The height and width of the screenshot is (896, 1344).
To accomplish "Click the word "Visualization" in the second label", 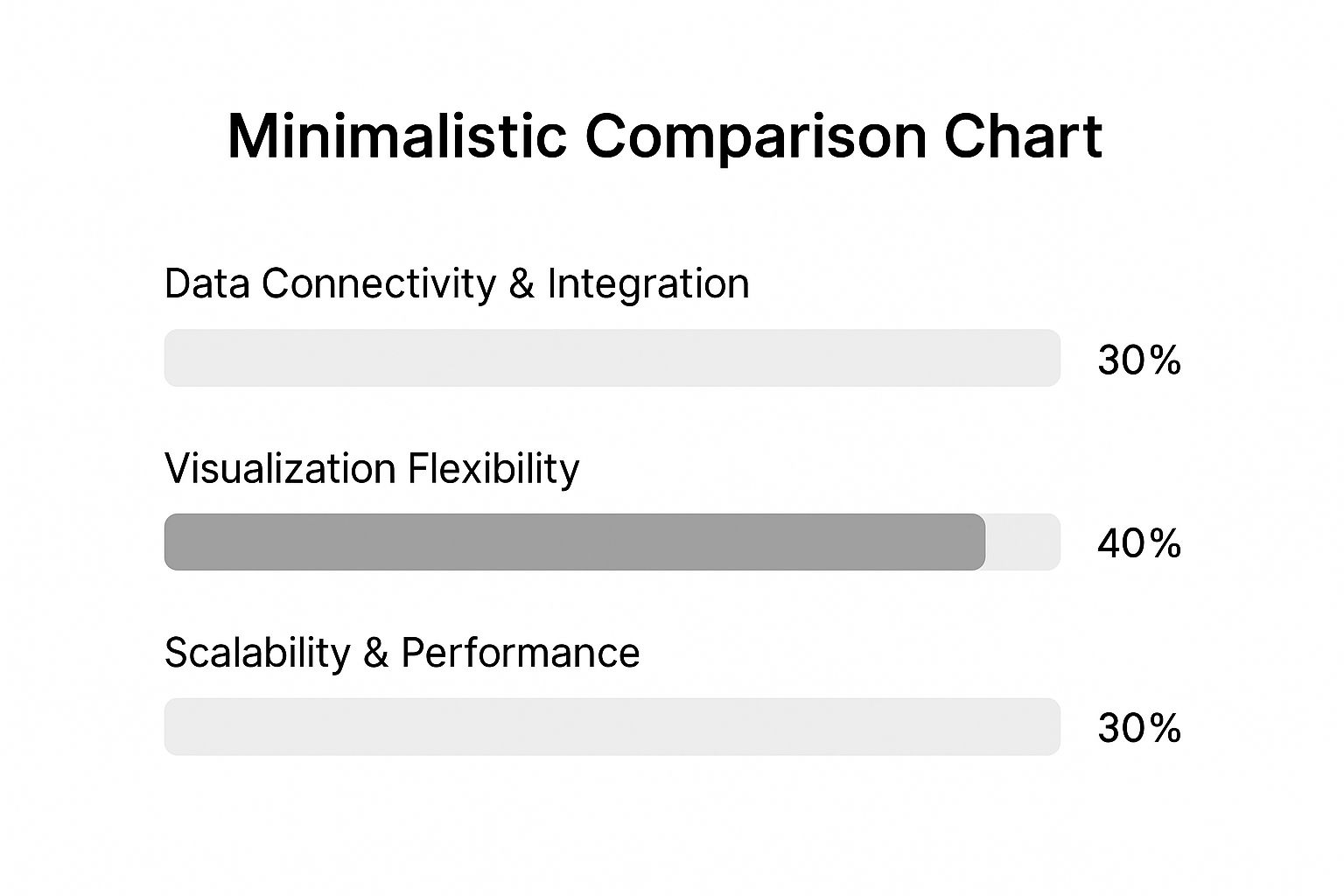I will 279,468.
